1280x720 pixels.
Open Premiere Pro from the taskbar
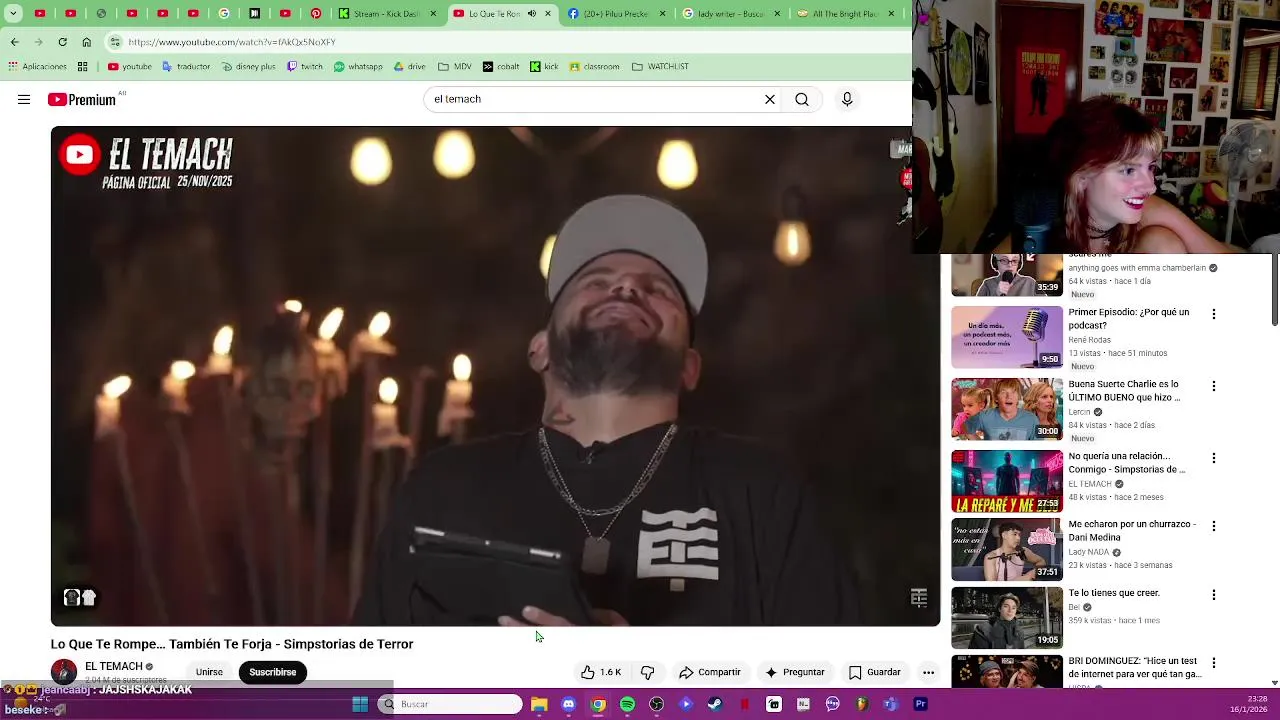tap(920, 704)
